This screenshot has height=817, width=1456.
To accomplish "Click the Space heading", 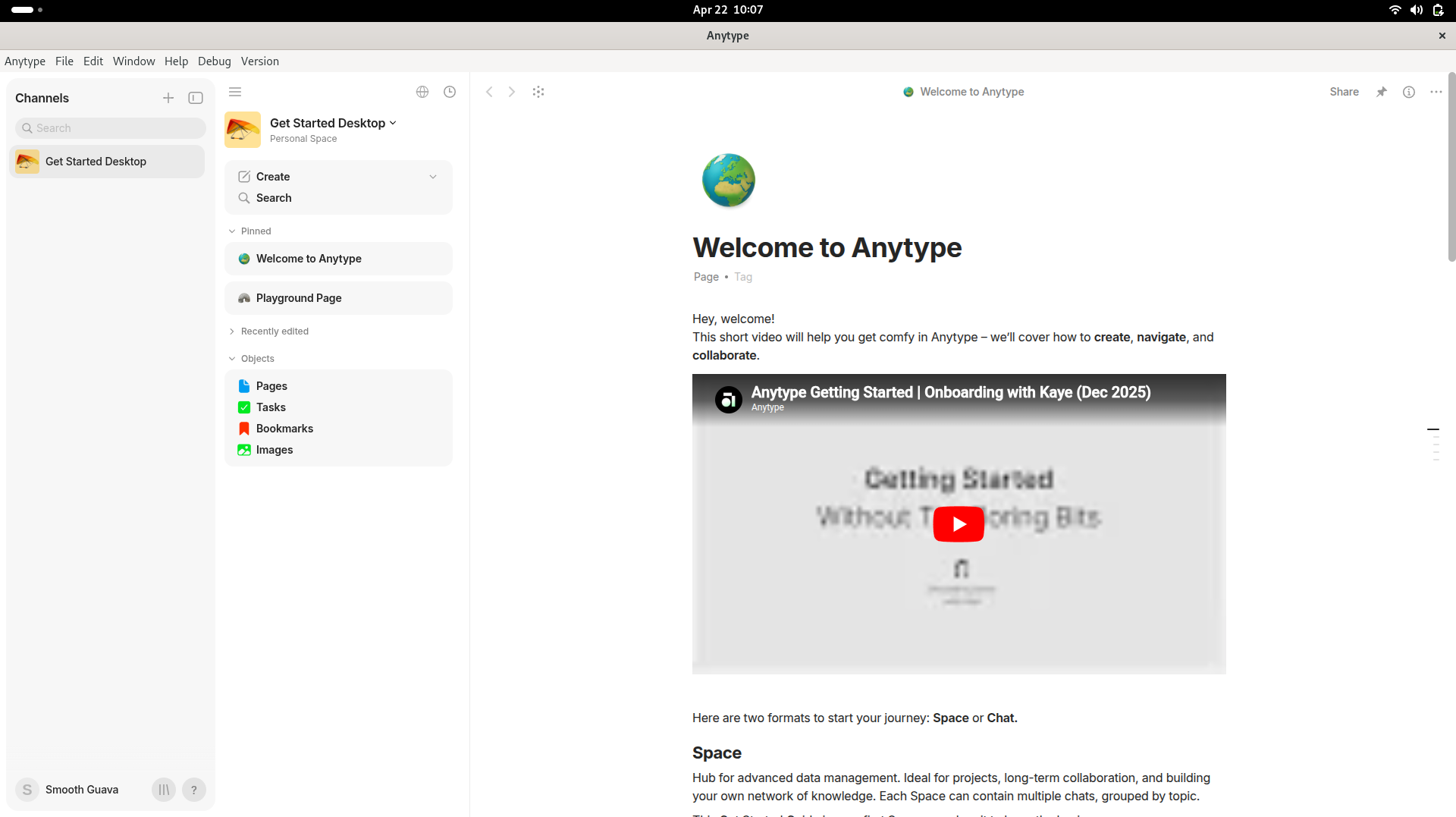I will click(717, 753).
